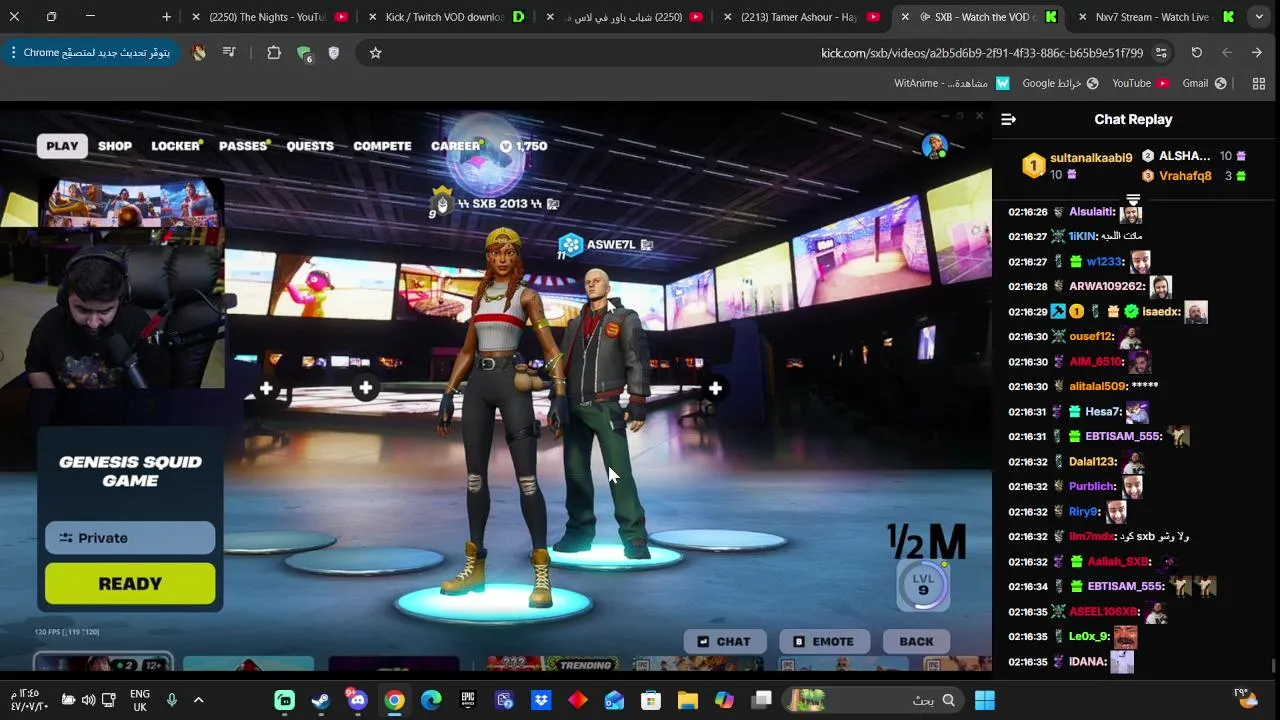Open Microsoft Store from taskbar
The width and height of the screenshot is (1280, 720).
tap(651, 700)
